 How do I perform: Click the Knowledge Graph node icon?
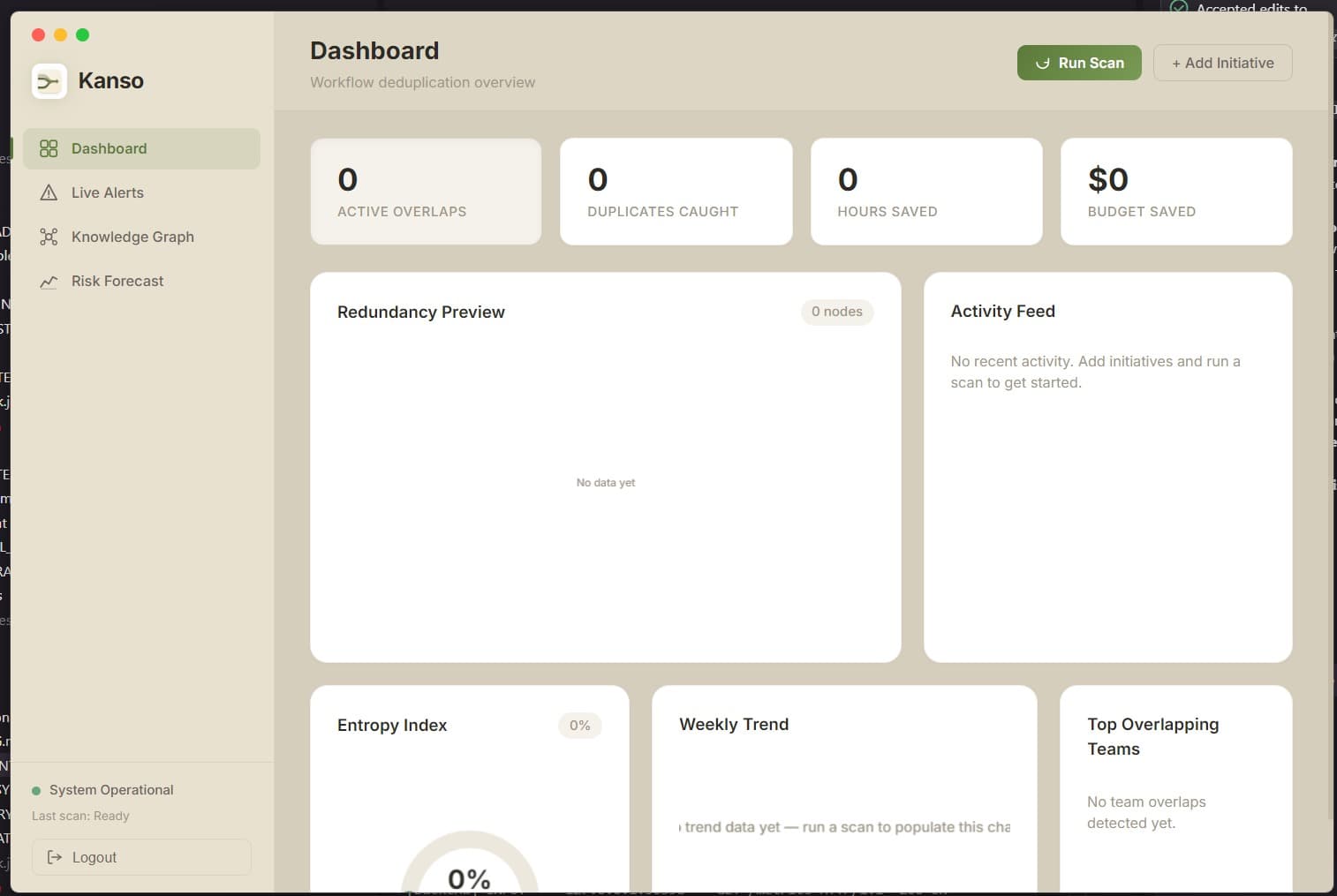[x=49, y=237]
